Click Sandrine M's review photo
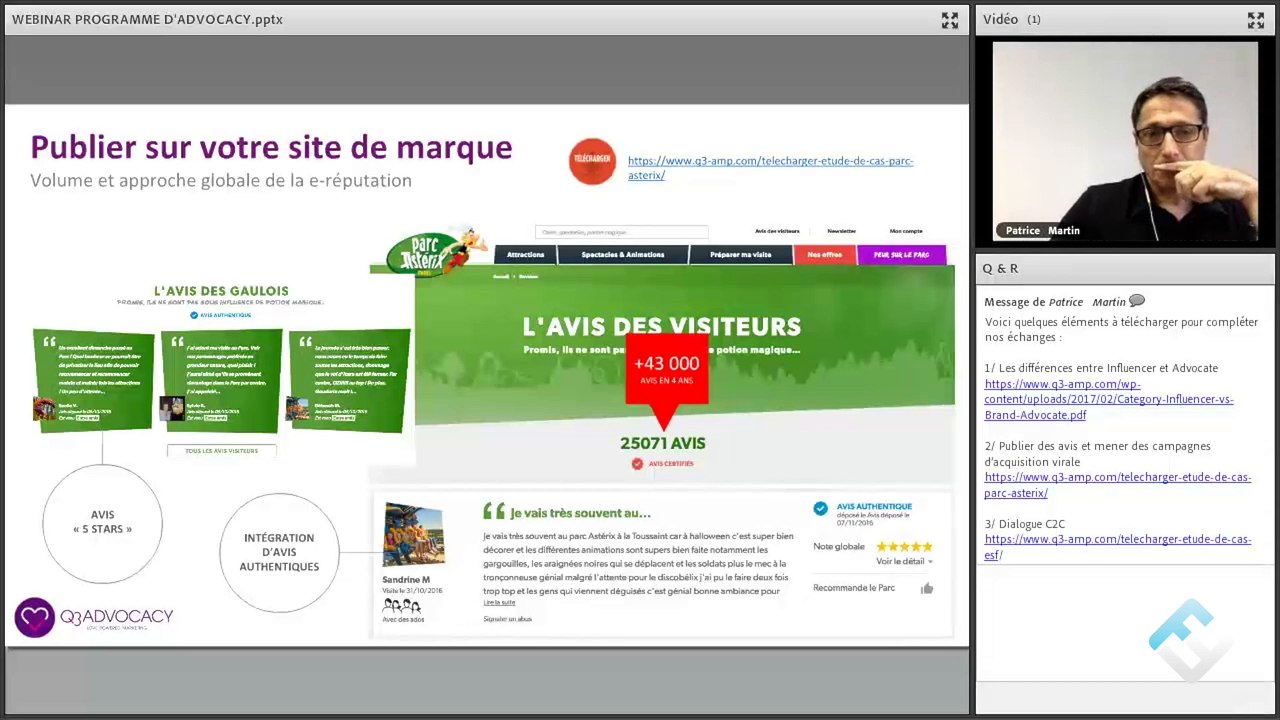Screen dimensions: 1280x720 413,535
